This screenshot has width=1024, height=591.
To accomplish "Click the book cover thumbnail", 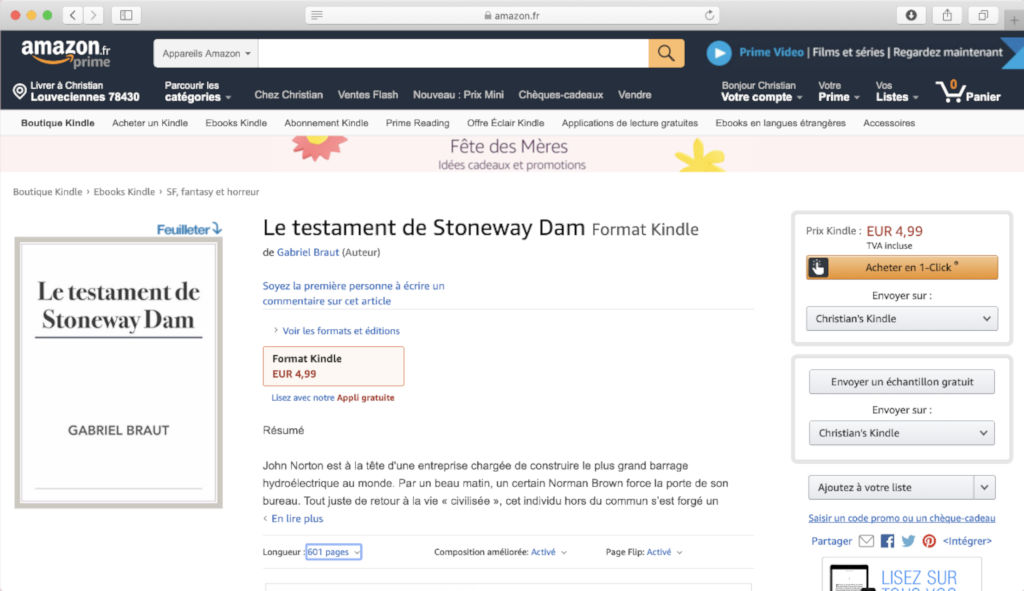I will [x=118, y=372].
